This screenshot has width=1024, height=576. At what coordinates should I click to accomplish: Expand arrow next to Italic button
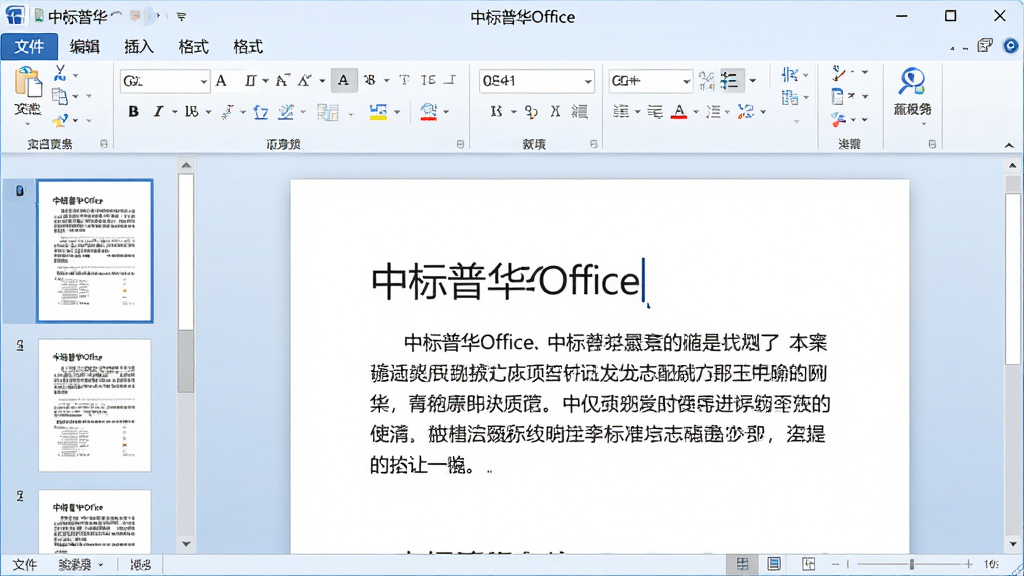[x=174, y=112]
